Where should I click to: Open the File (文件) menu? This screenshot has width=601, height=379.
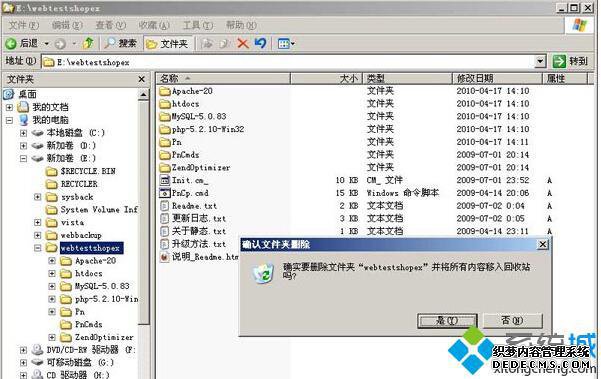(23, 25)
